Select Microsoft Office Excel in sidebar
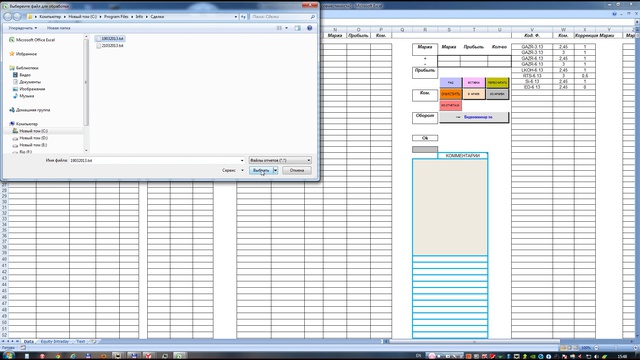This screenshot has width=640, height=360. click(32, 40)
